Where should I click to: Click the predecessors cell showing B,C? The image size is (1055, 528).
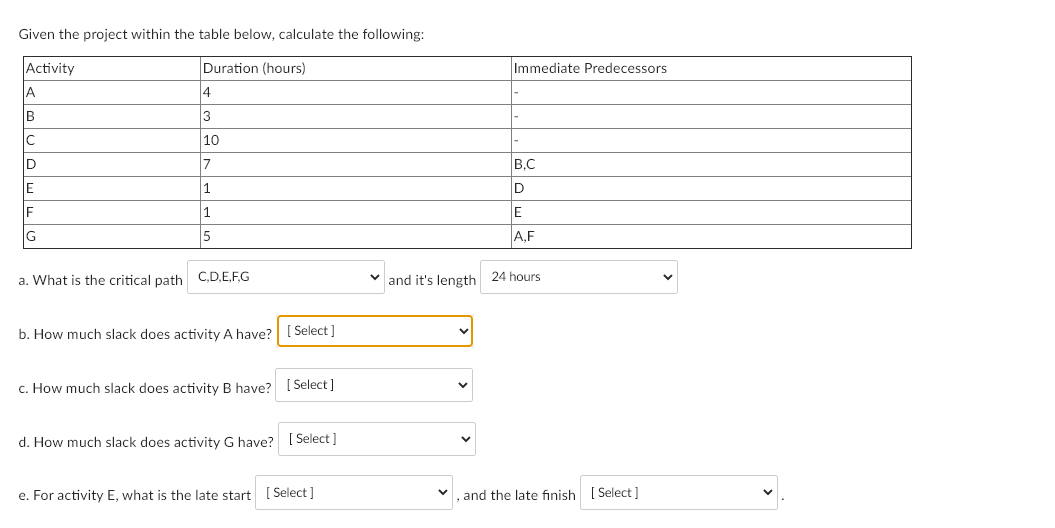pyautogui.click(x=710, y=165)
